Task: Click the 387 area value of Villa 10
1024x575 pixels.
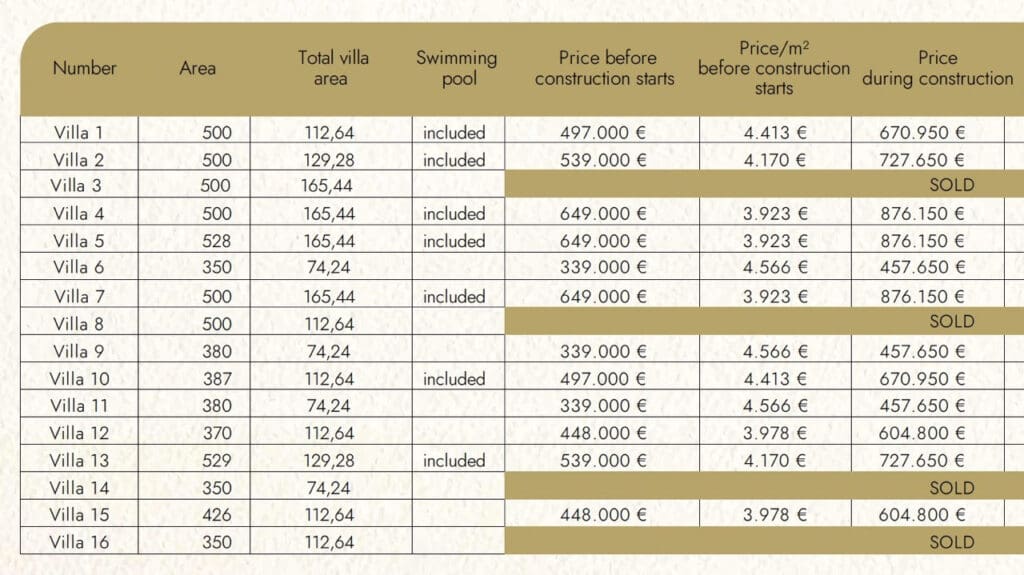Action: point(216,379)
